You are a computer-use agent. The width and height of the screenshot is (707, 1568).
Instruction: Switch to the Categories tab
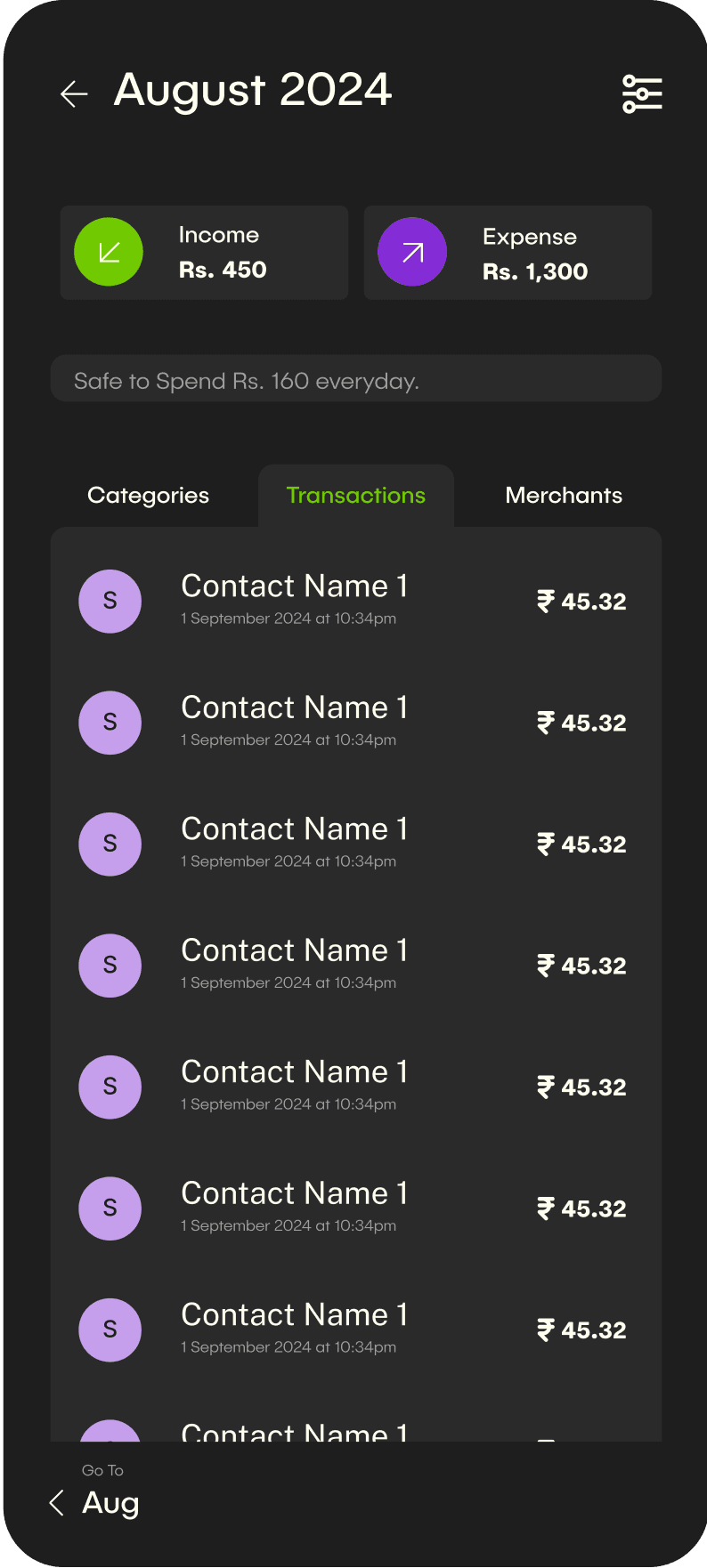click(148, 496)
